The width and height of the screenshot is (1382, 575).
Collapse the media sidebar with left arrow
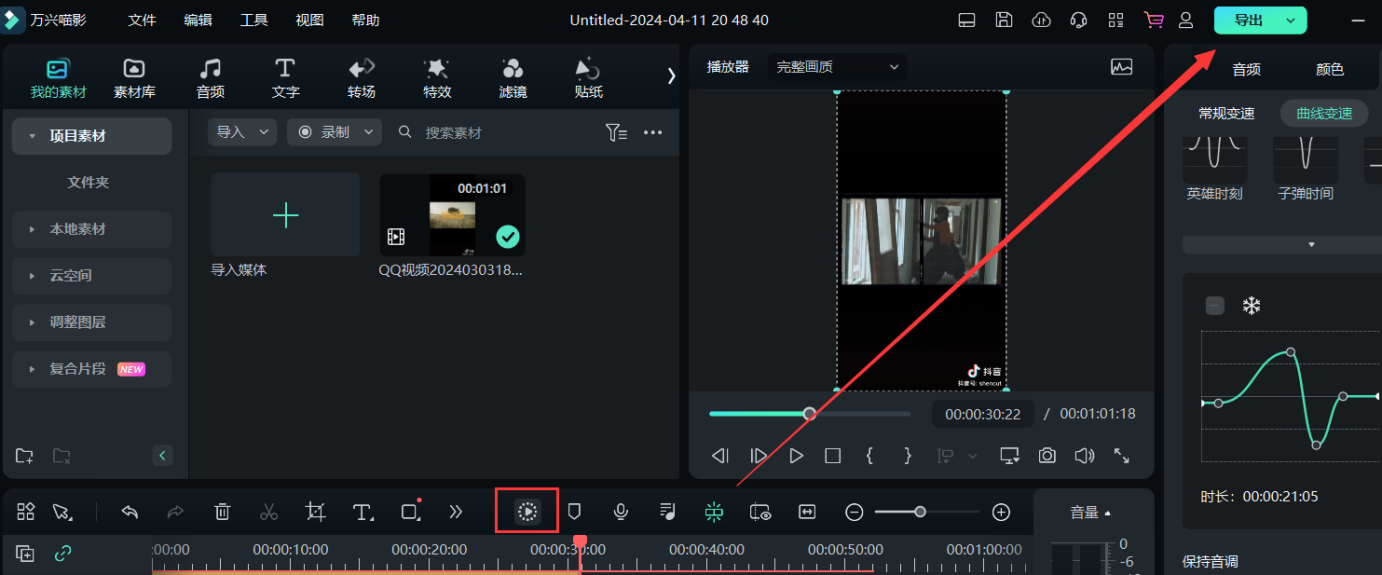(x=163, y=456)
